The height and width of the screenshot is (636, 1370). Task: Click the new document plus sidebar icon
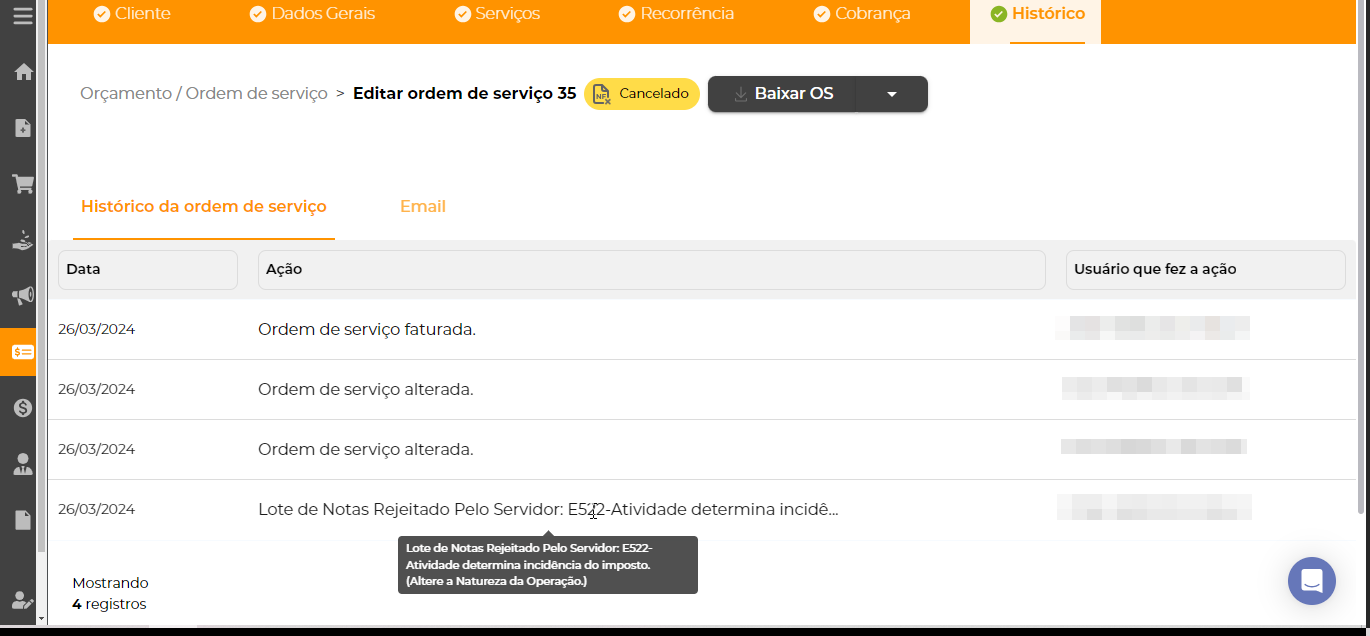point(22,128)
